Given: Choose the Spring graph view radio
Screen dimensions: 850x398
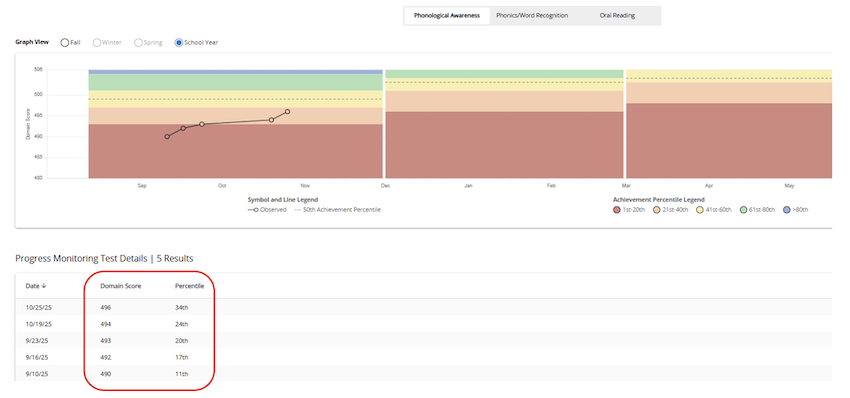Looking at the screenshot, I should (x=138, y=42).
